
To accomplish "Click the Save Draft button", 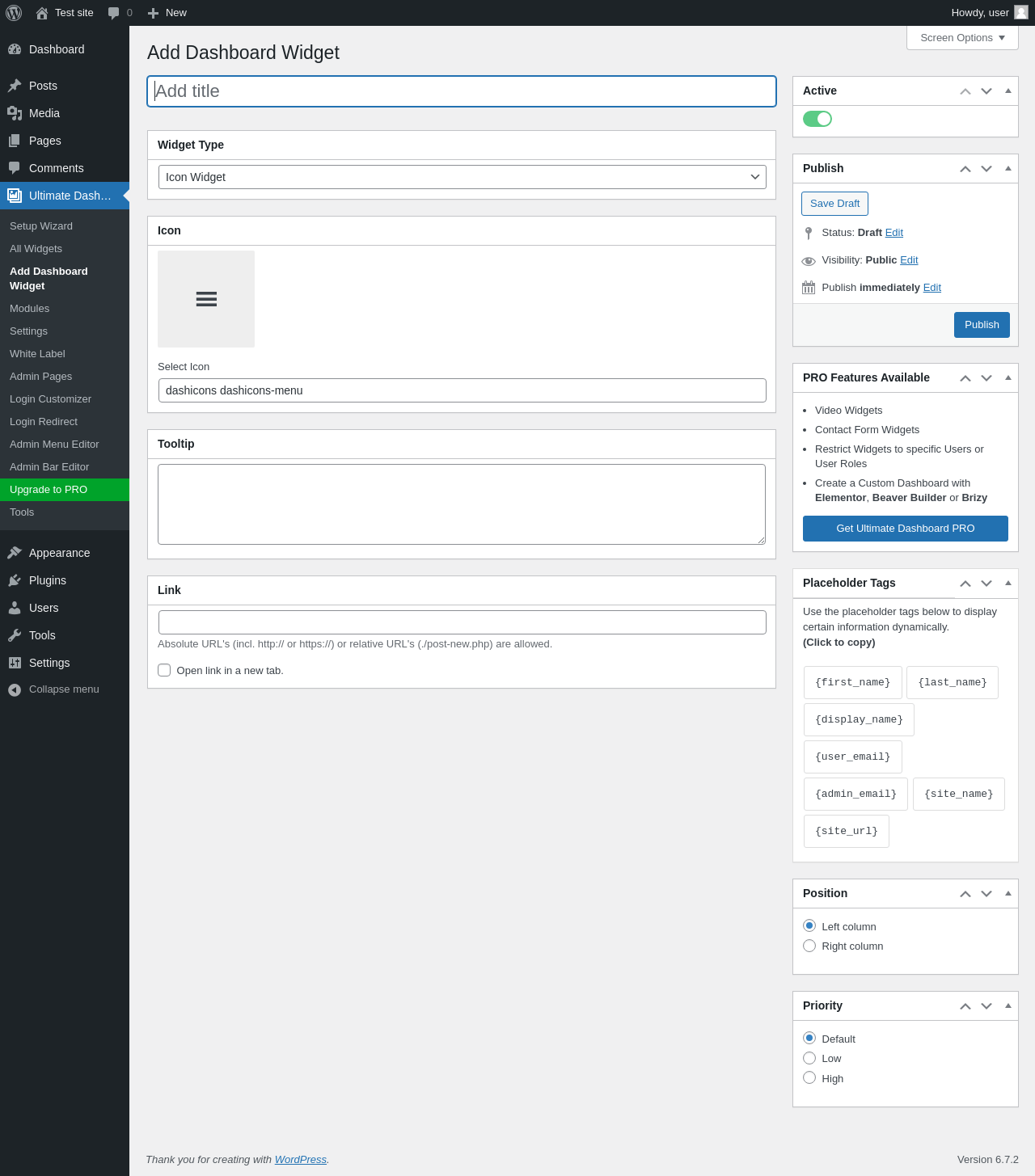I will tap(834, 204).
